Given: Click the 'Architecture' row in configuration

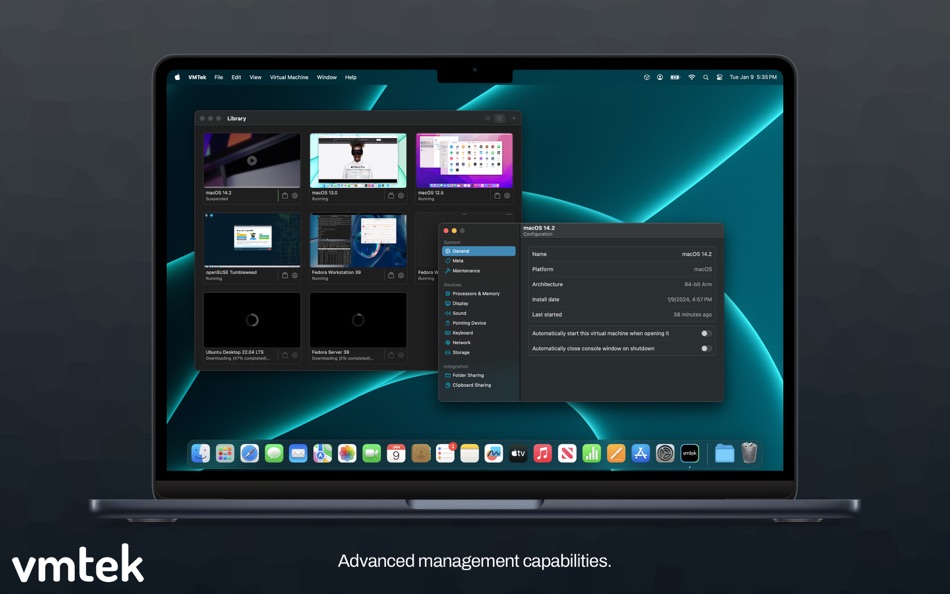Looking at the screenshot, I should click(622, 284).
